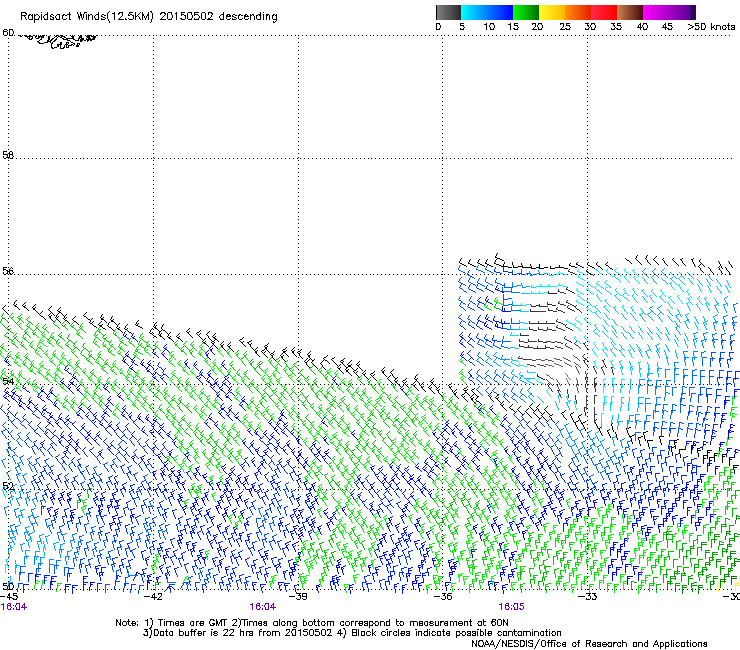Click the dark purple 45-50 knots band

[682, 12]
